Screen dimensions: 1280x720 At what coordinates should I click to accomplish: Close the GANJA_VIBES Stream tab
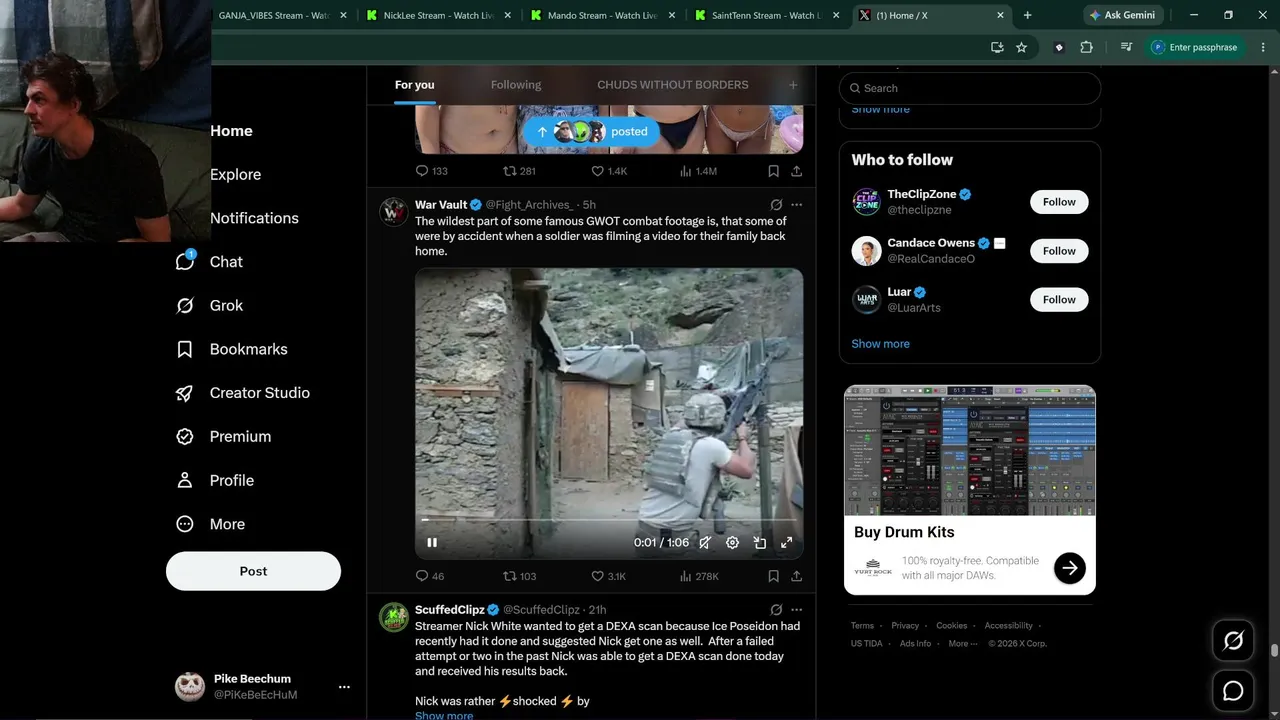344,15
